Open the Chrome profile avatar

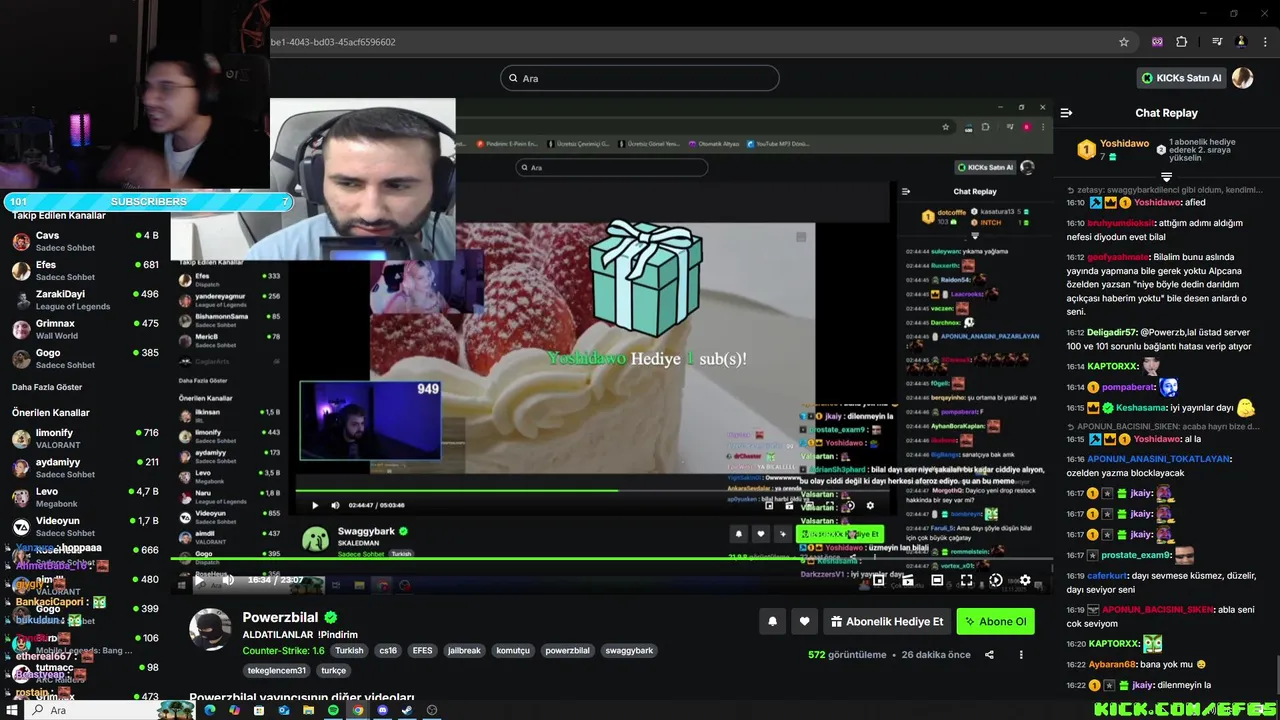point(1241,42)
